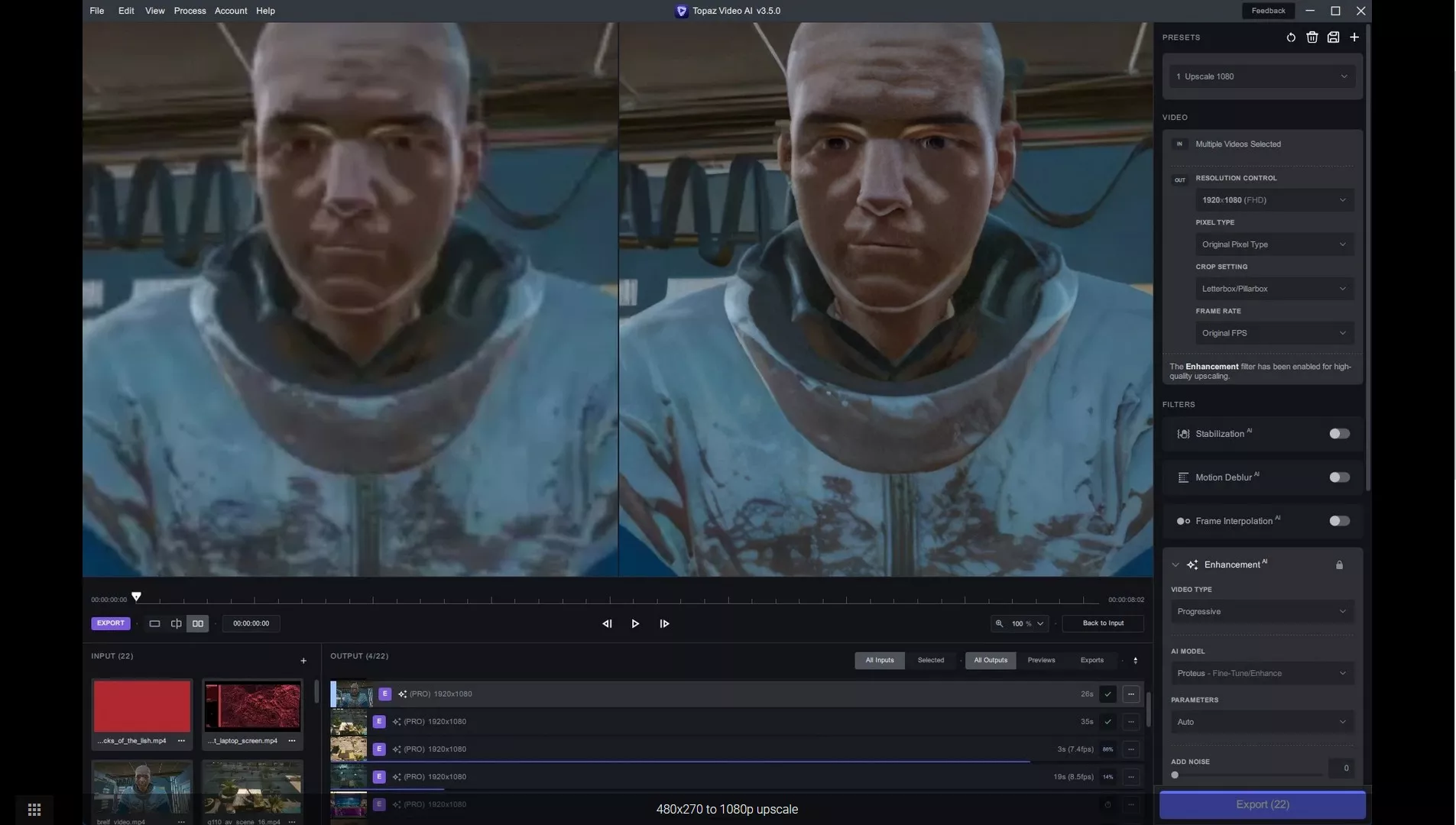1456x825 pixels.
Task: Add input video with plus icon
Action: point(303,661)
